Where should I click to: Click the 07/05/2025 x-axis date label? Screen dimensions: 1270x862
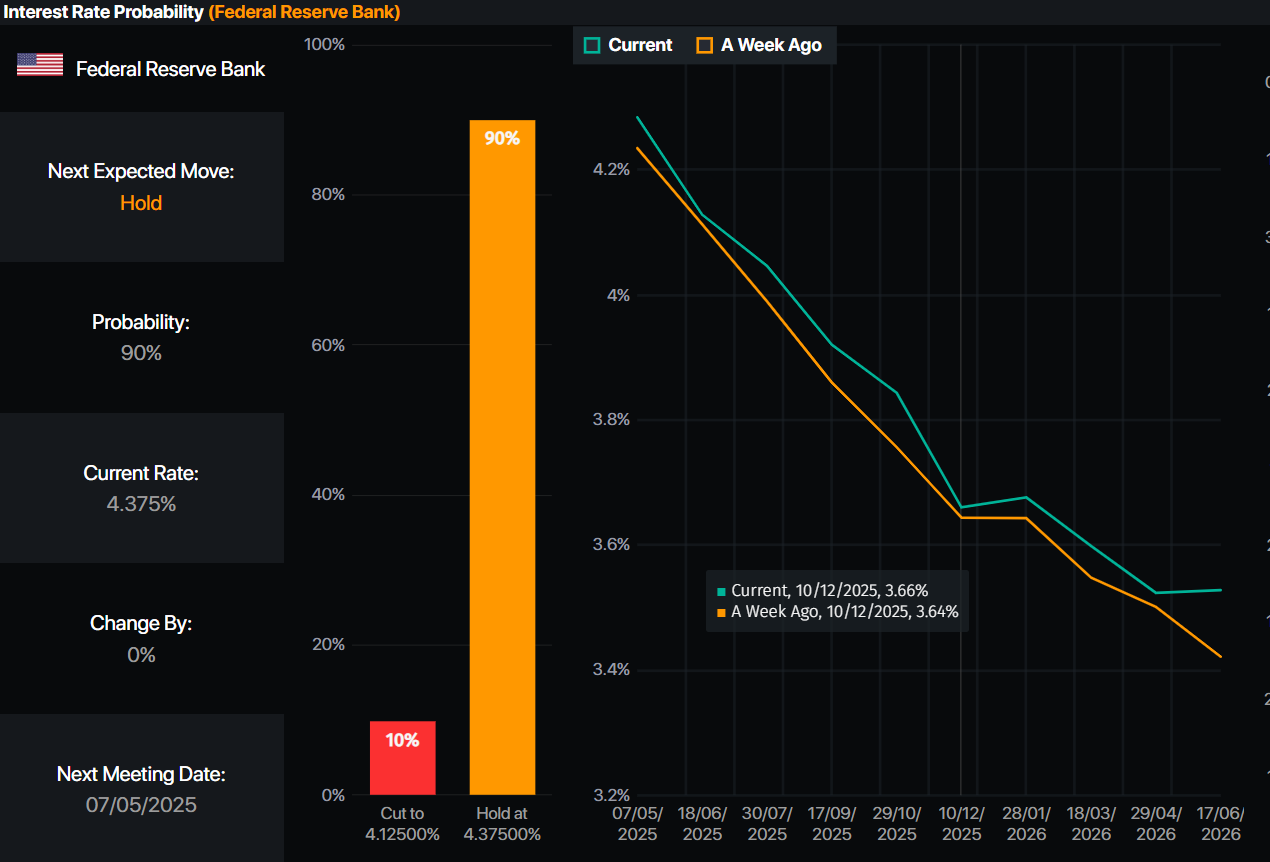coord(638,824)
